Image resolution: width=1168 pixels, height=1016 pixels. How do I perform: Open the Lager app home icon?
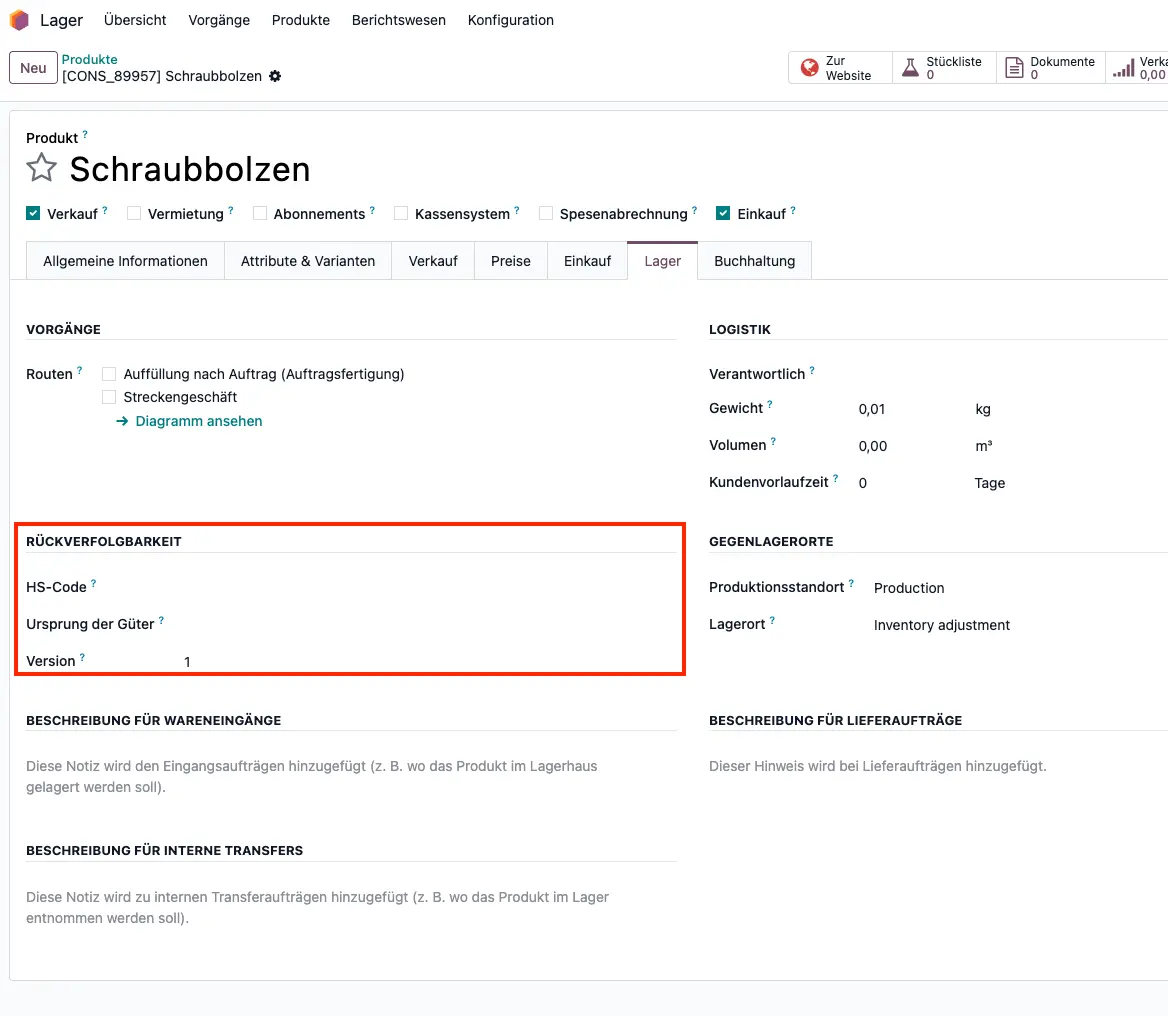pos(17,19)
